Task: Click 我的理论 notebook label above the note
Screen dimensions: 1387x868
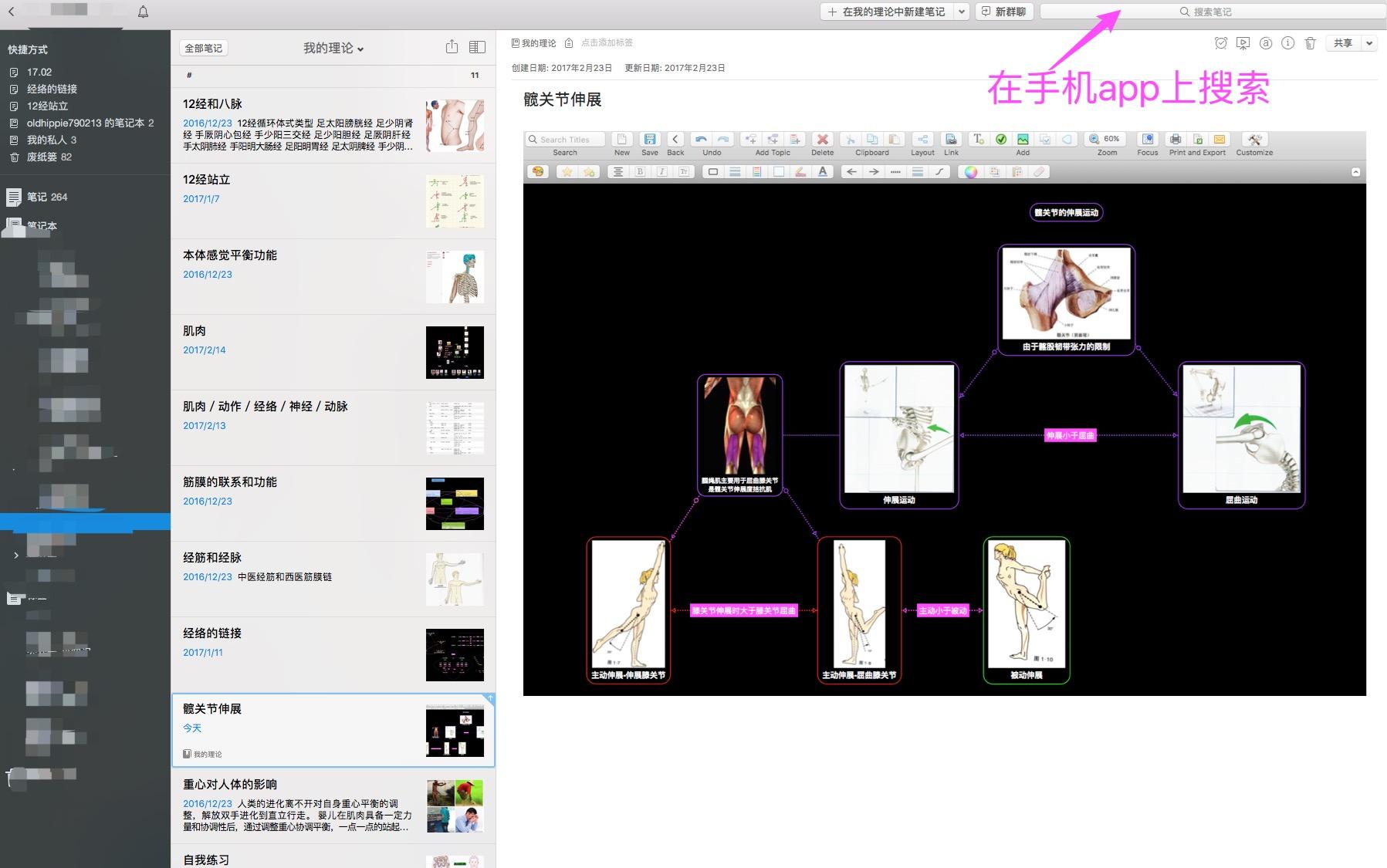Action: click(534, 43)
